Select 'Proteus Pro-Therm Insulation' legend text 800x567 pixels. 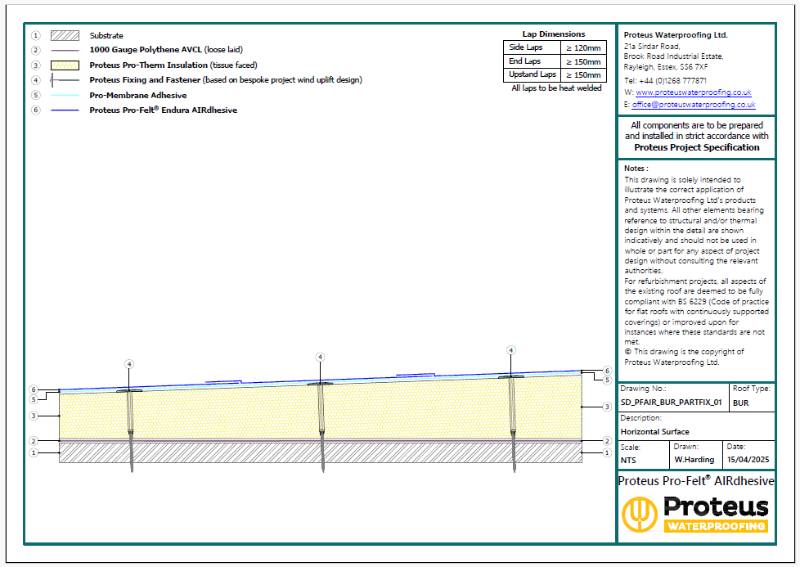pos(148,65)
